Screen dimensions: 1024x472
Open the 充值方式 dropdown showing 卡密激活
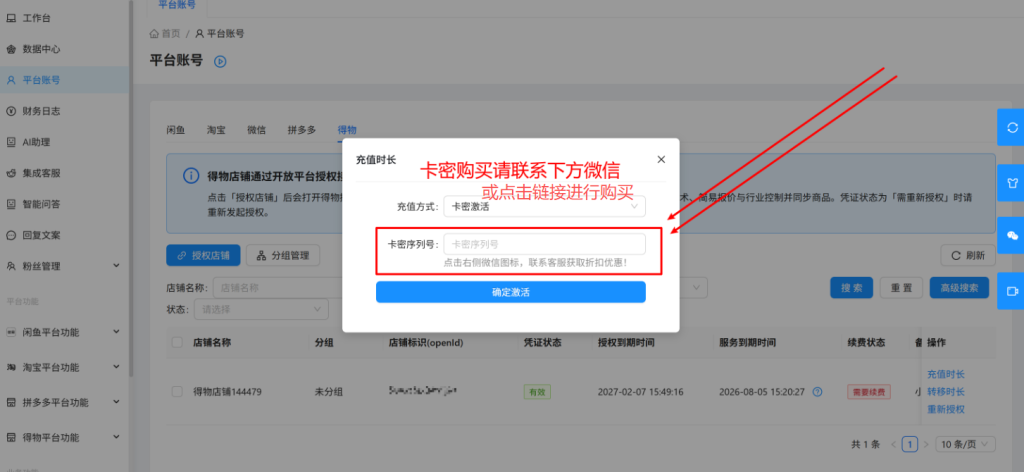coord(544,206)
